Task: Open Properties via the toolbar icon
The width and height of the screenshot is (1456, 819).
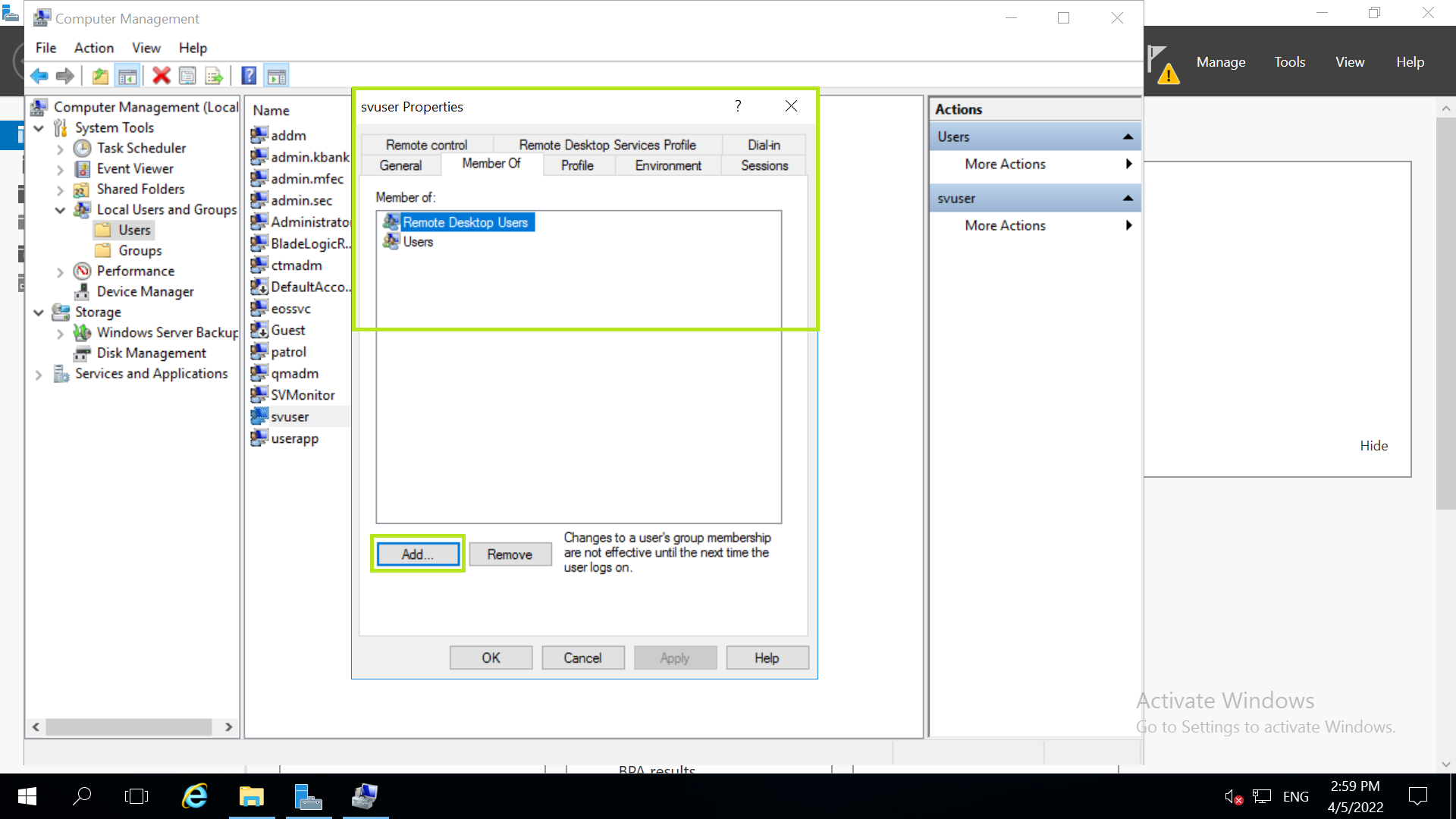Action: pos(187,76)
